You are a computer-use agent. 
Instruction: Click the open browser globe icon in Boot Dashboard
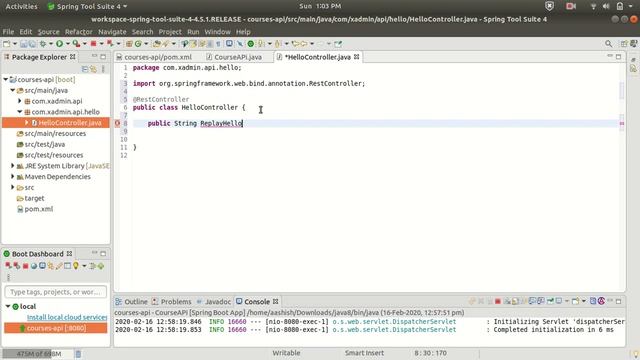click(x=34, y=266)
